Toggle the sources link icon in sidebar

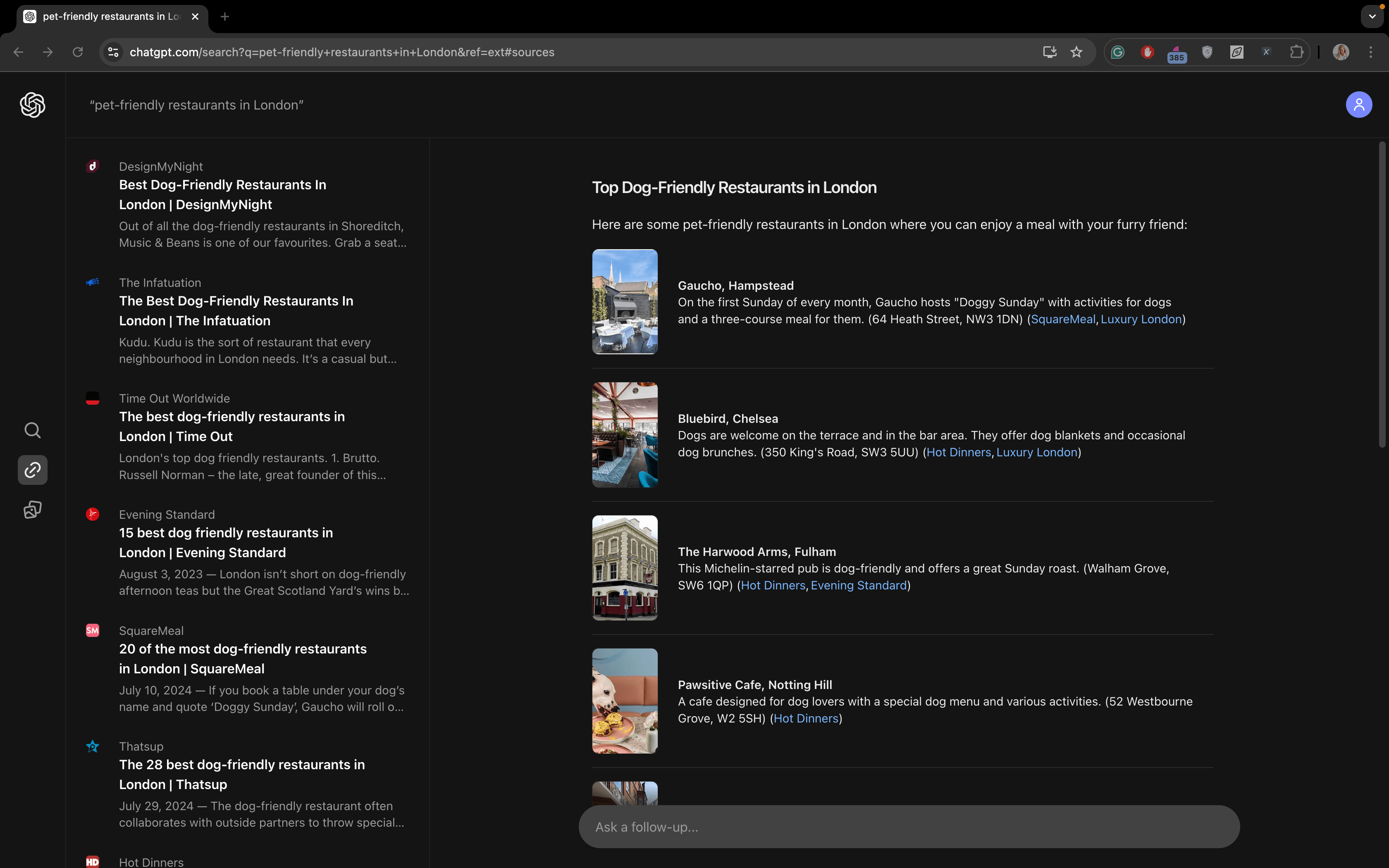click(x=33, y=470)
